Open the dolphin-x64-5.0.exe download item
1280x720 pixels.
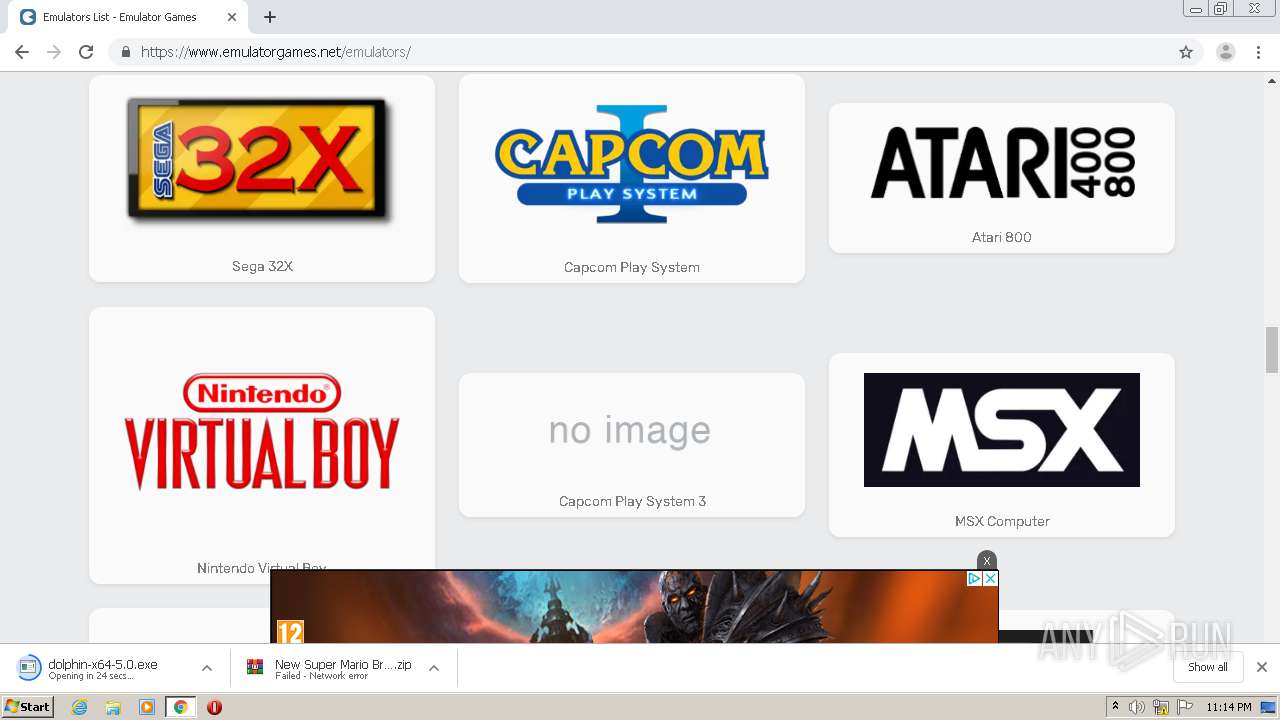tap(102, 668)
